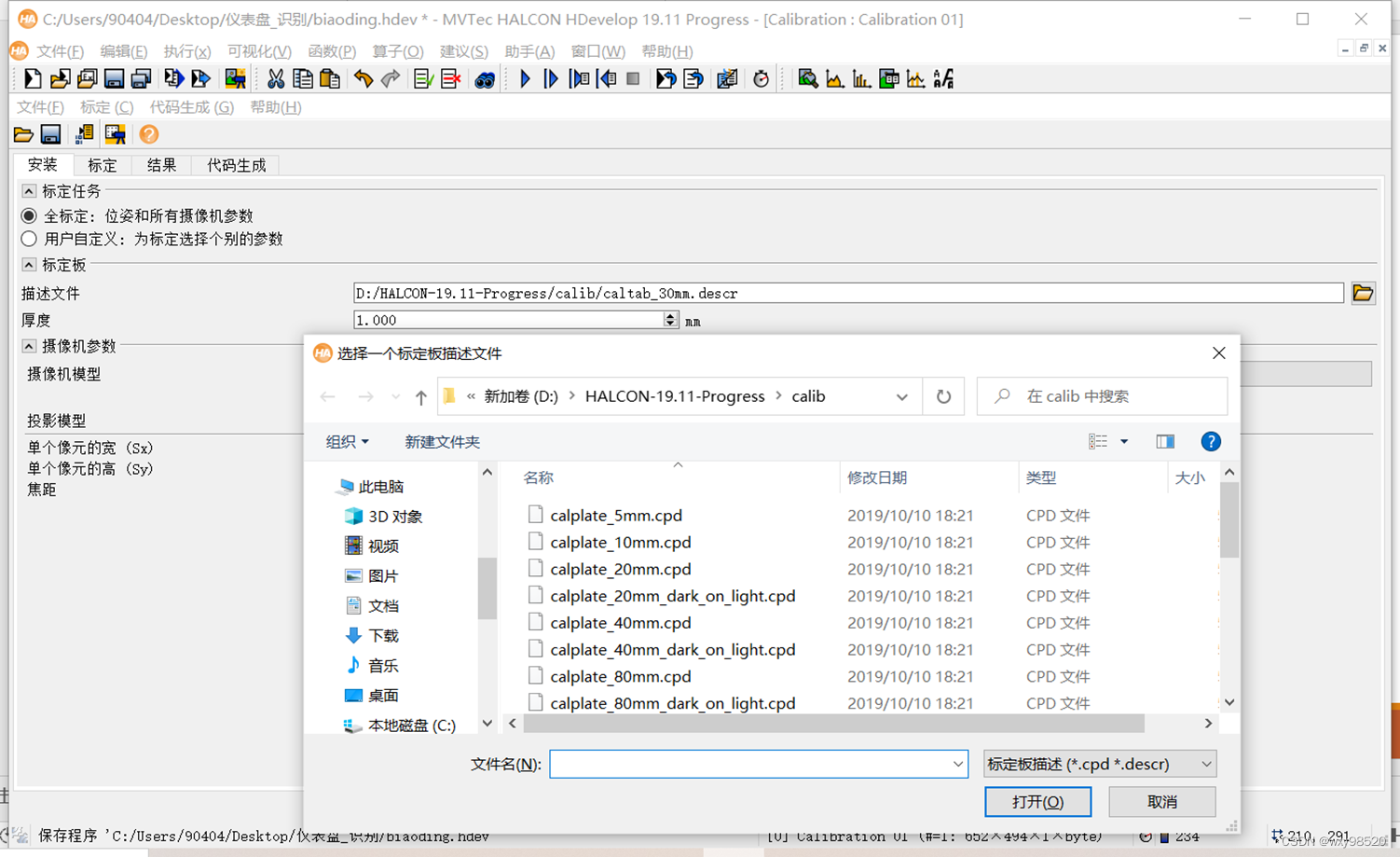Open the view options dropdown arrow
The image size is (1400, 857).
click(1124, 441)
